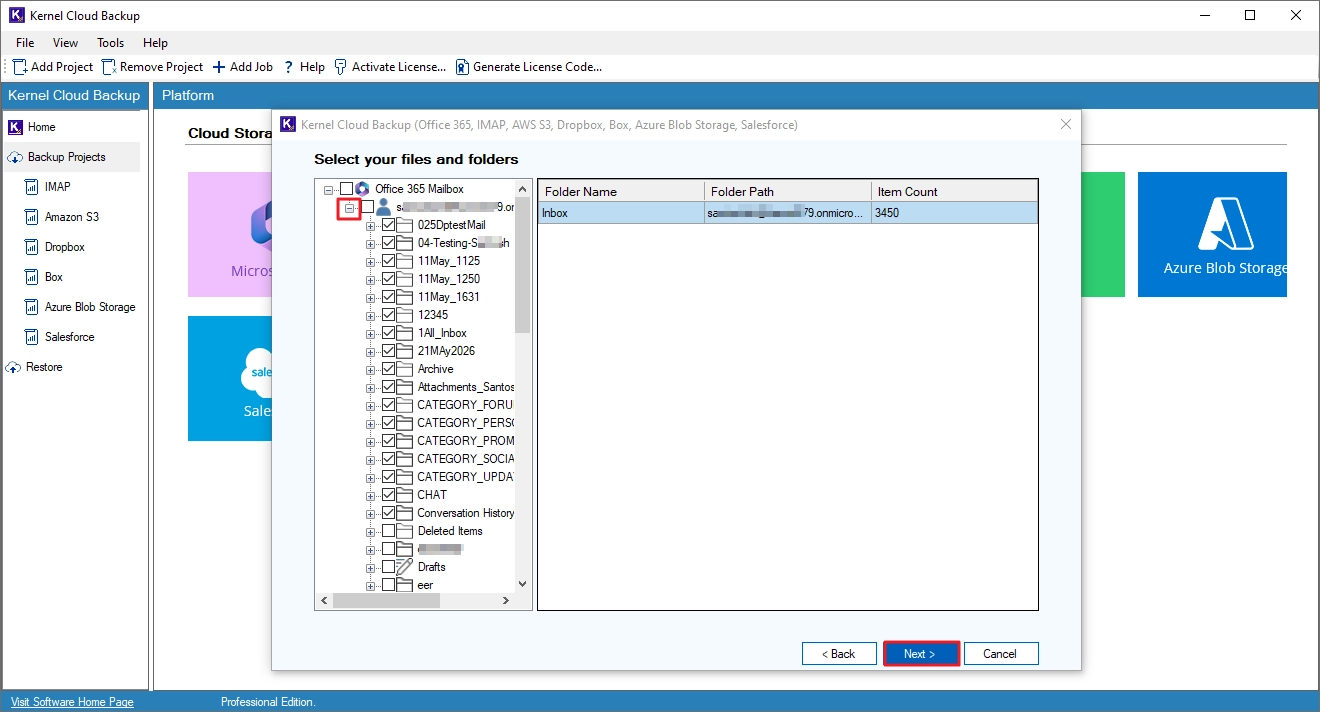Screen dimensions: 1320x712
Task: Uncheck the 12345 folder checkbox
Action: (388, 315)
